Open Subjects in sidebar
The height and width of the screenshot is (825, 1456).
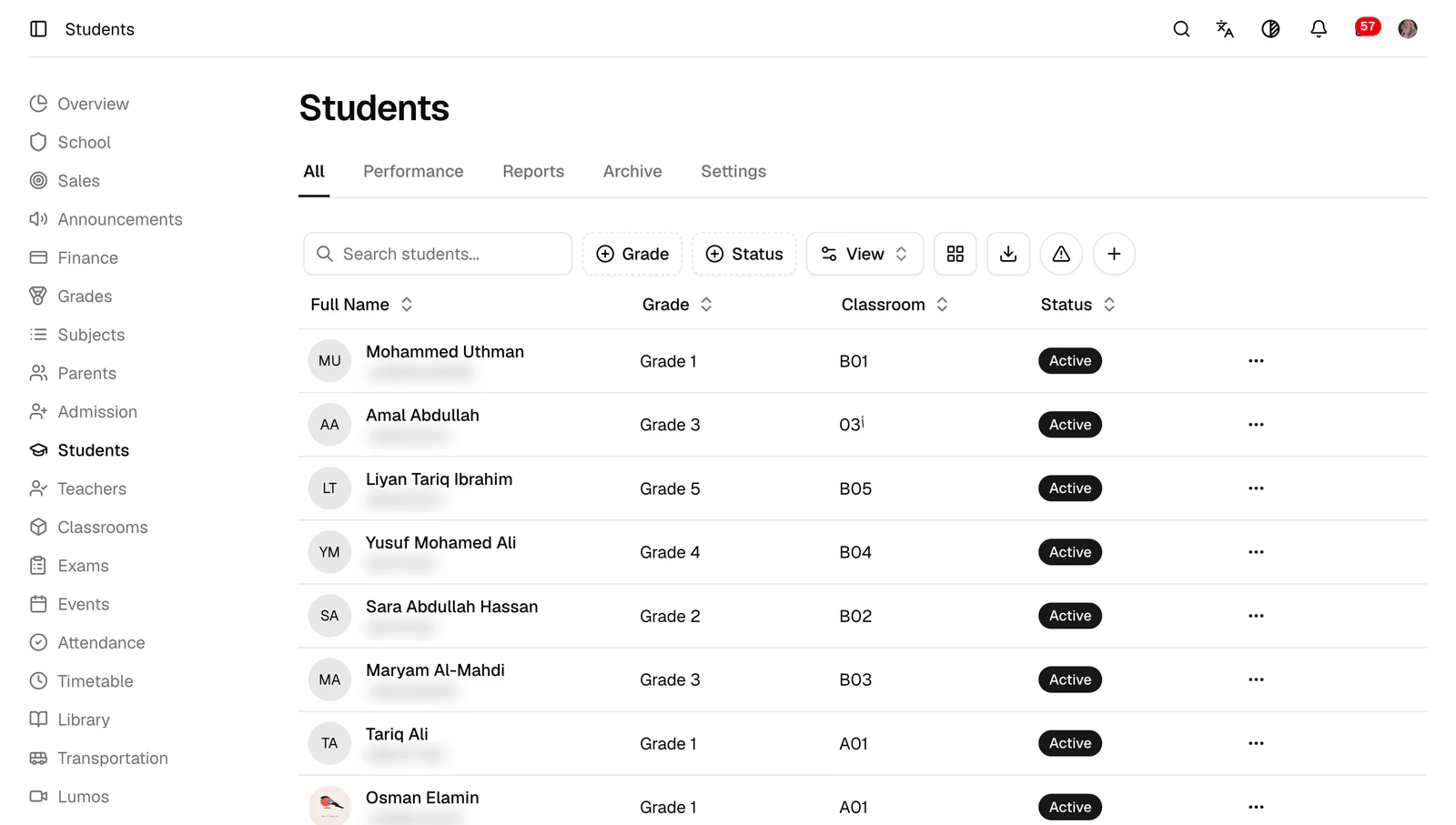pos(77,335)
